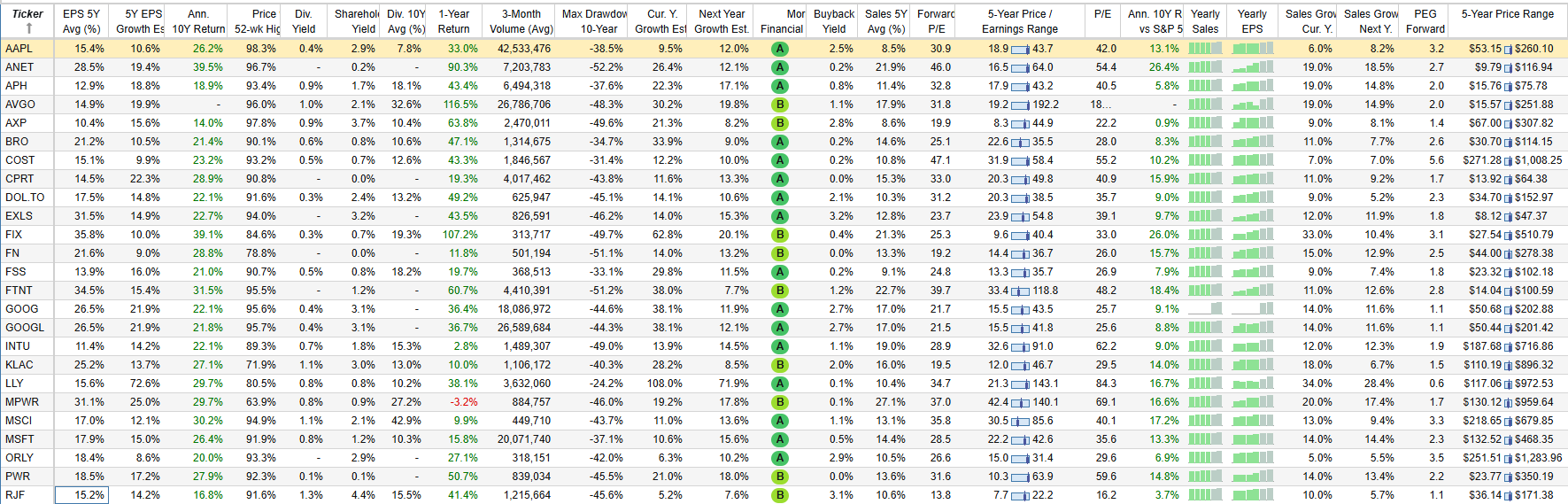Click the B financial rating badge for AXP

[780, 123]
